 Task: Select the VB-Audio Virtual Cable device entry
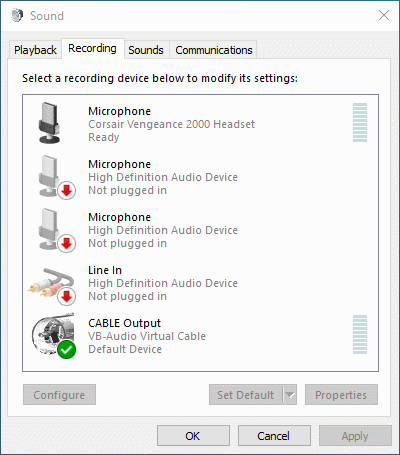200,336
